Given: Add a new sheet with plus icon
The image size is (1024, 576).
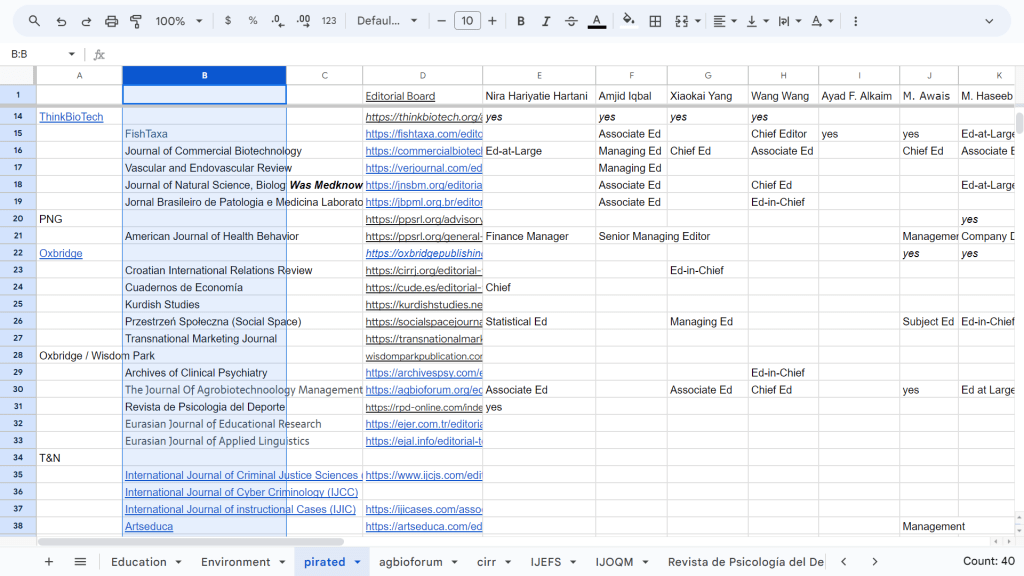Looking at the screenshot, I should pos(48,562).
